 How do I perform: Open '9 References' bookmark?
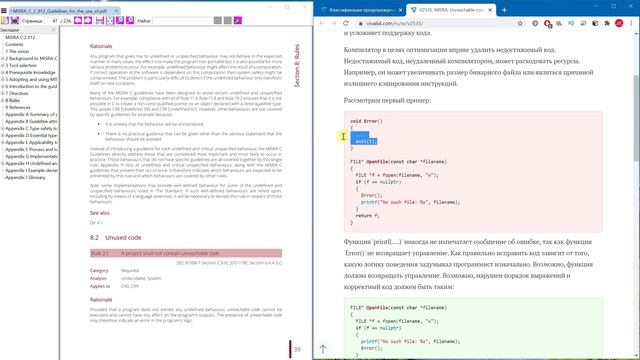coord(18,107)
